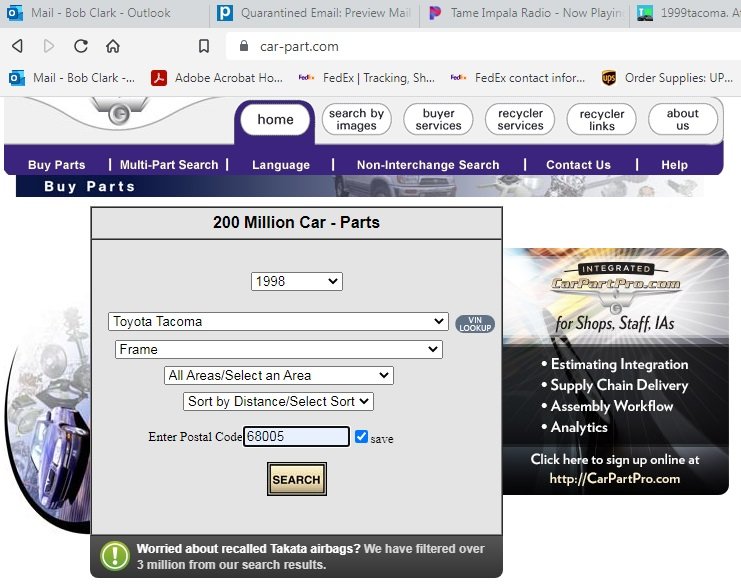This screenshot has height=587, width=741.
Task: Bookmark this page with the bookmark icon
Action: click(x=204, y=46)
